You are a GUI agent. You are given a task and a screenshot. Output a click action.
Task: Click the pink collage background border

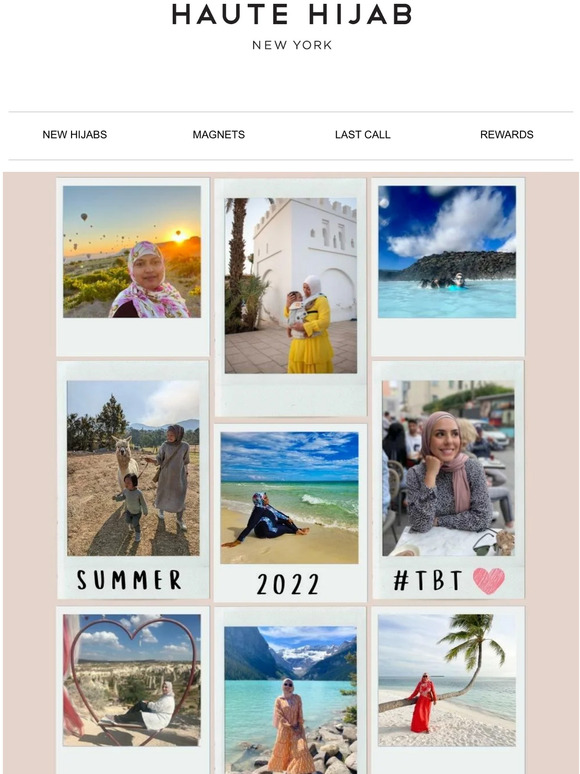(29, 469)
